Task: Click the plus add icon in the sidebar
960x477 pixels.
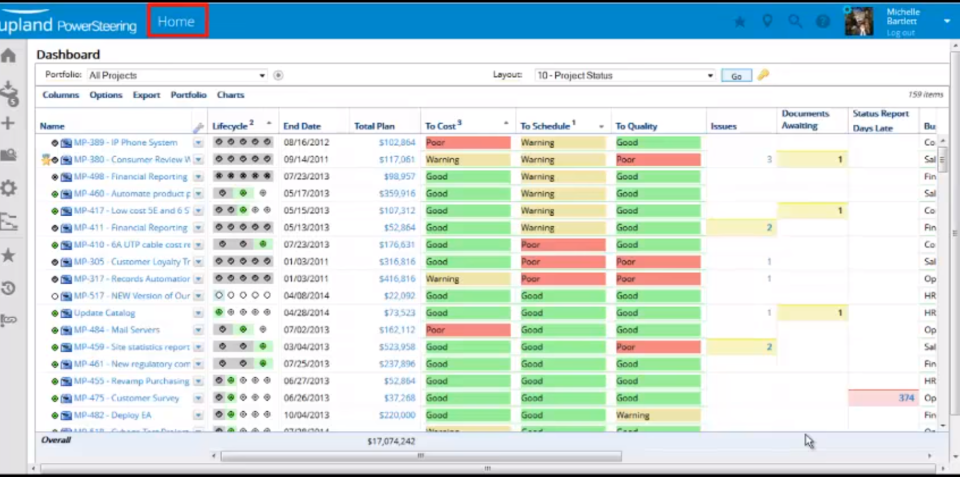Action: pyautogui.click(x=8, y=123)
